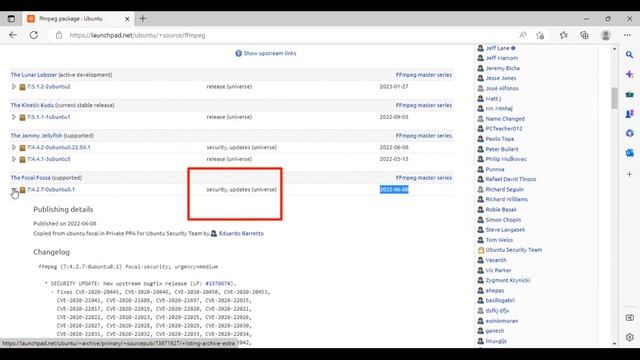
Task: Open sidebar settings gear icon
Action: tap(629, 337)
